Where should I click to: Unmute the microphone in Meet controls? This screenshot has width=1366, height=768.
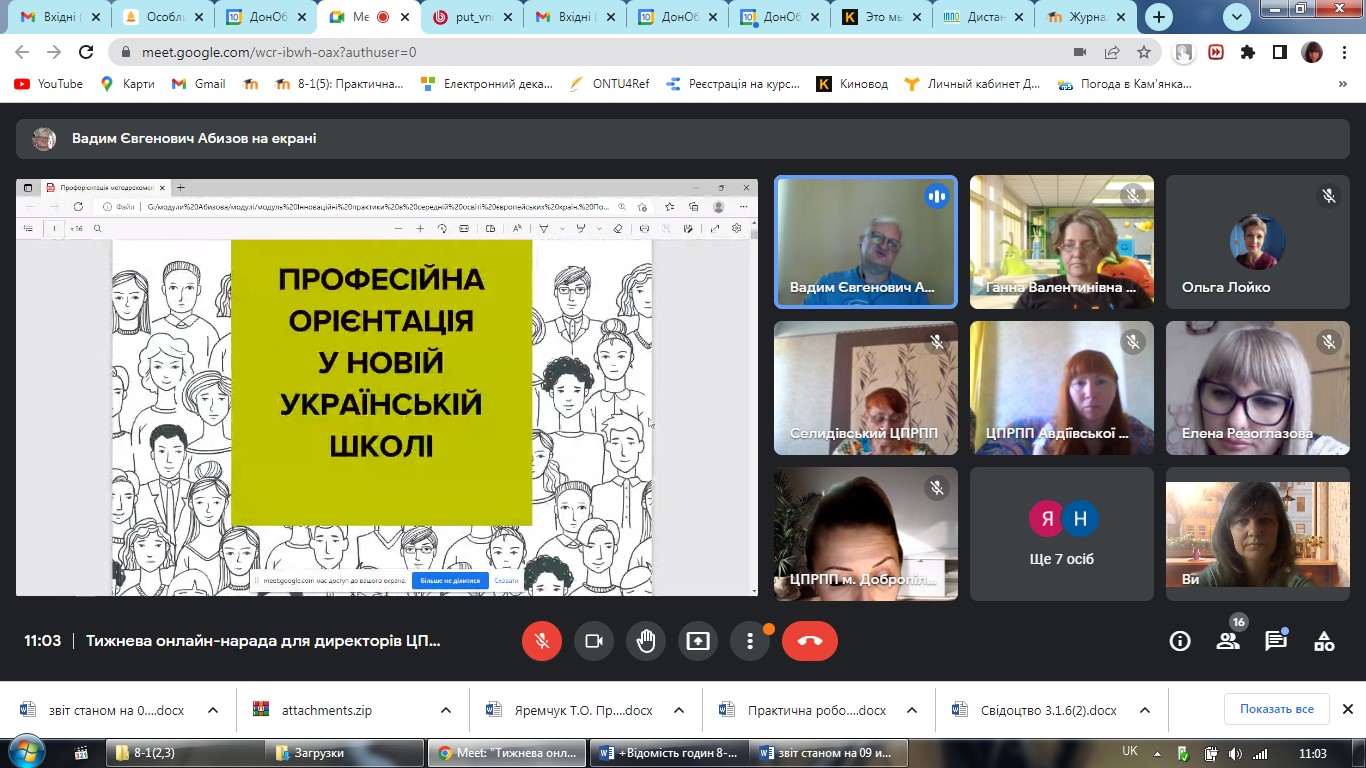[x=542, y=641]
